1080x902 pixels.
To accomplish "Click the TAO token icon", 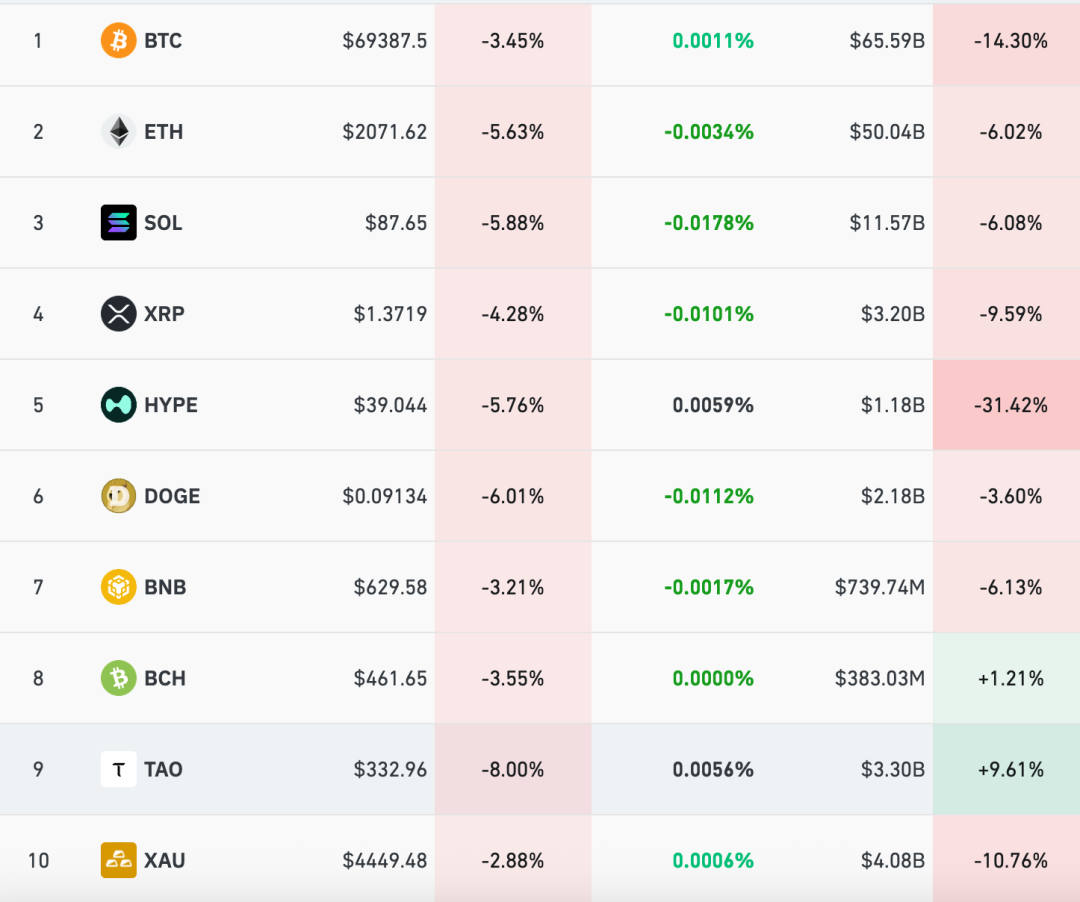I will 118,769.
